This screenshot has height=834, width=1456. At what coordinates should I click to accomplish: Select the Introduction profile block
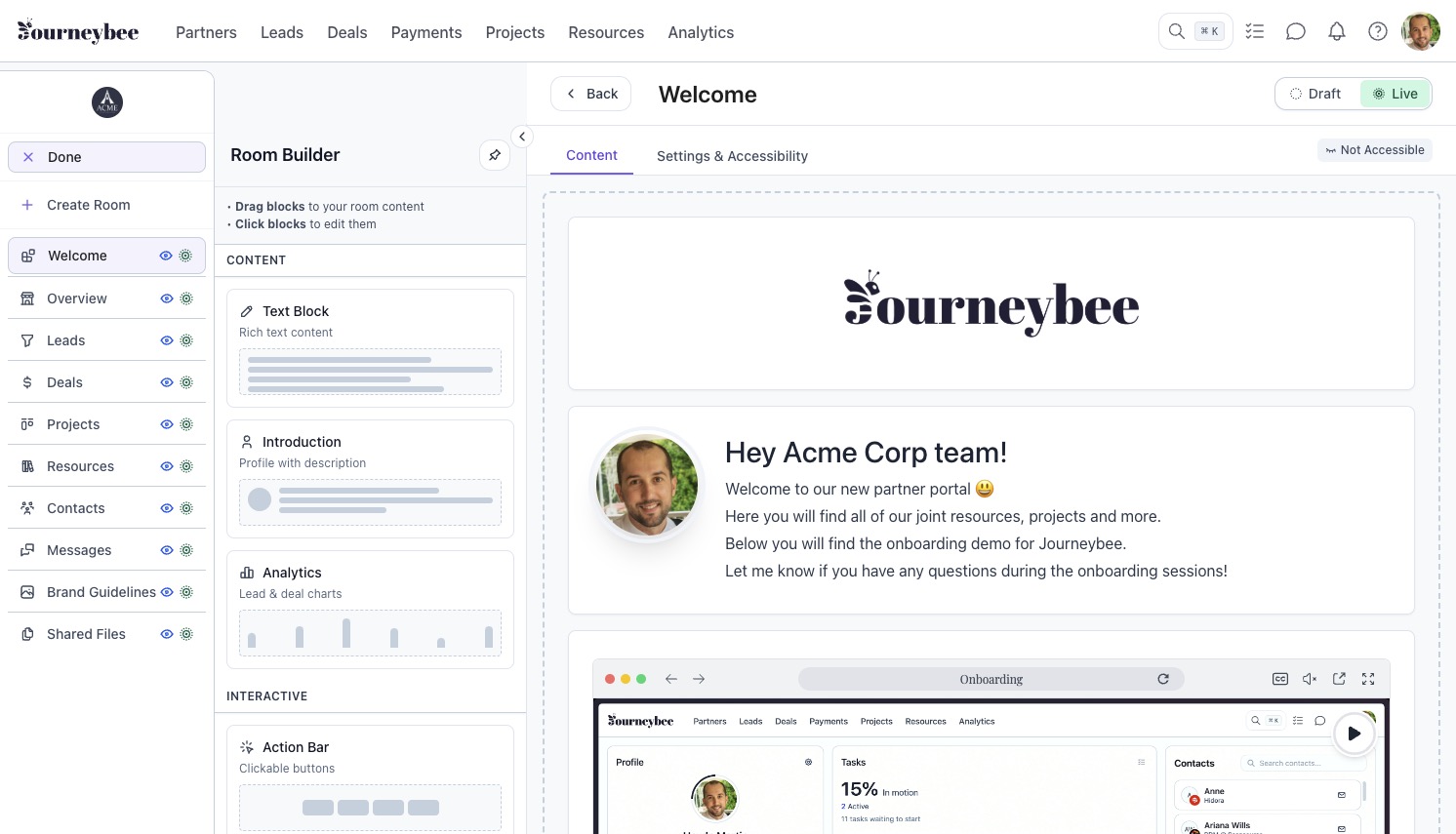370,478
